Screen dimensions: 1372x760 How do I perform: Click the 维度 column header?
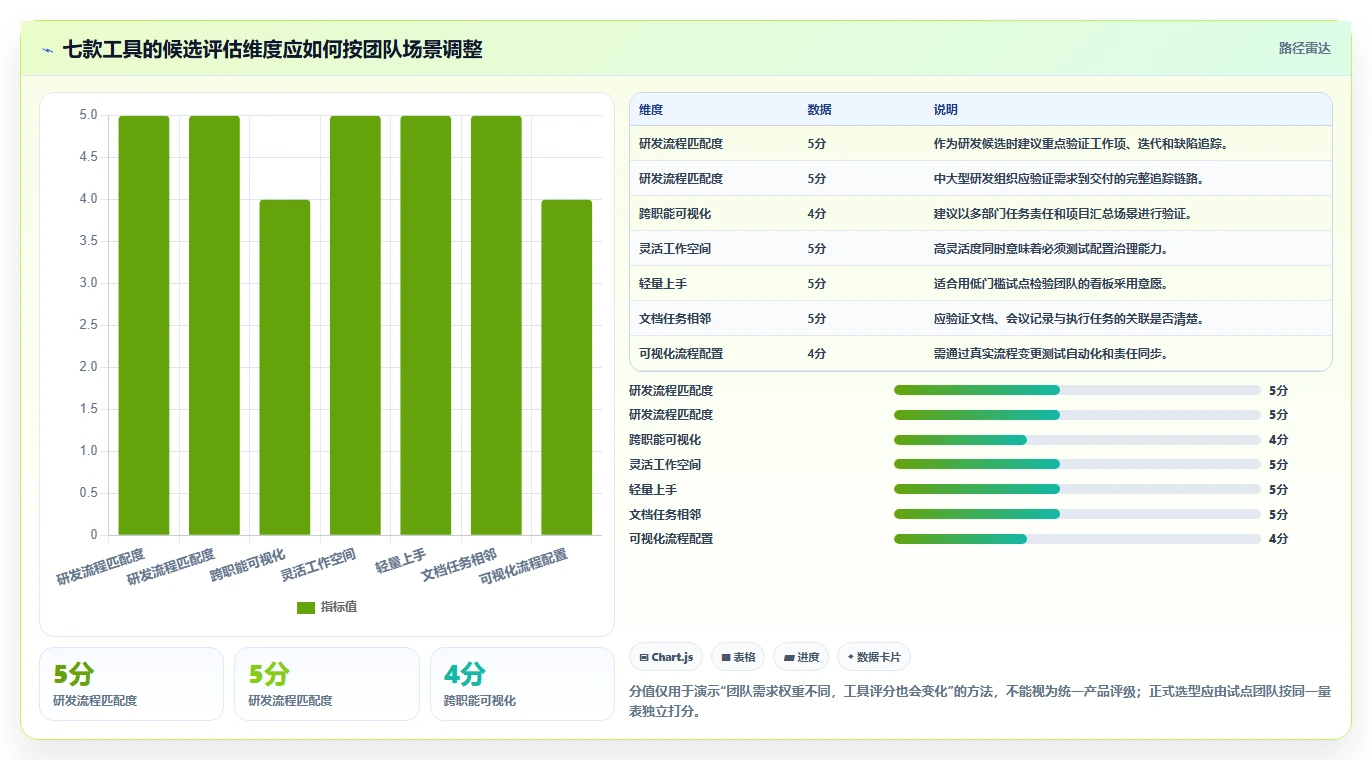(x=651, y=109)
